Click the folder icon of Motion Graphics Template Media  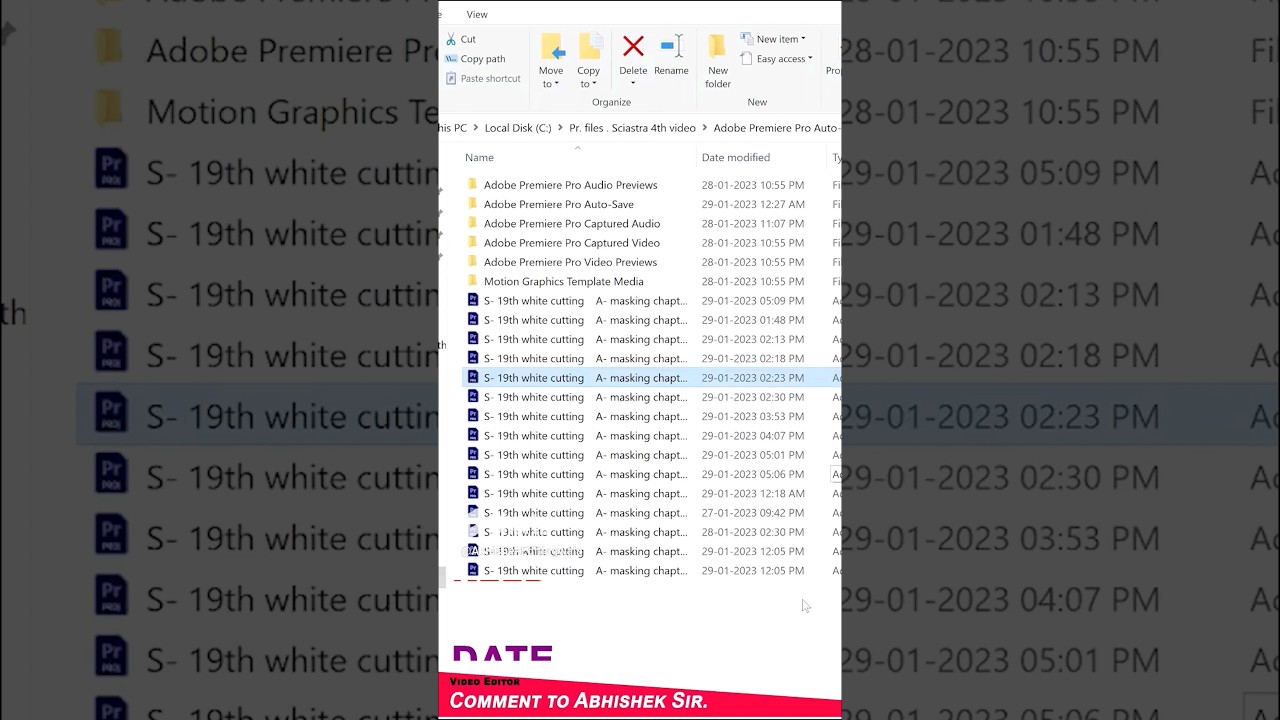tap(473, 281)
